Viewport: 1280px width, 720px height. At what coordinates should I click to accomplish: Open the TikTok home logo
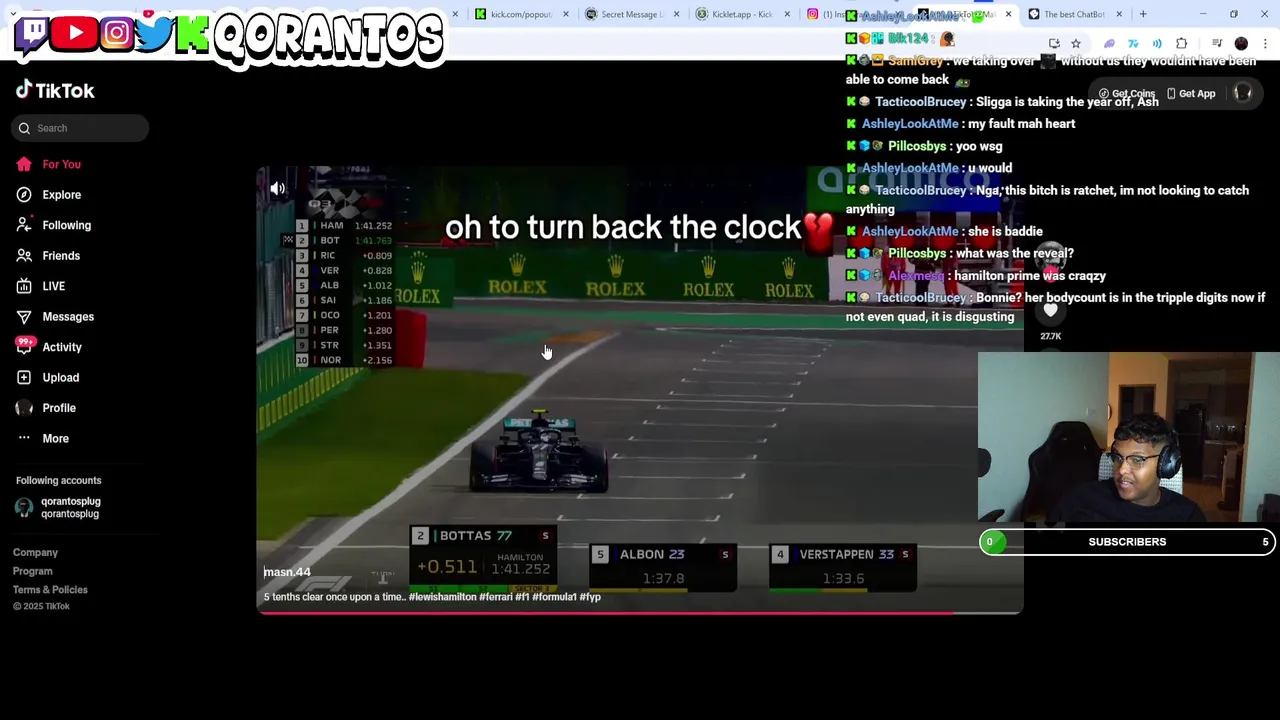point(55,91)
